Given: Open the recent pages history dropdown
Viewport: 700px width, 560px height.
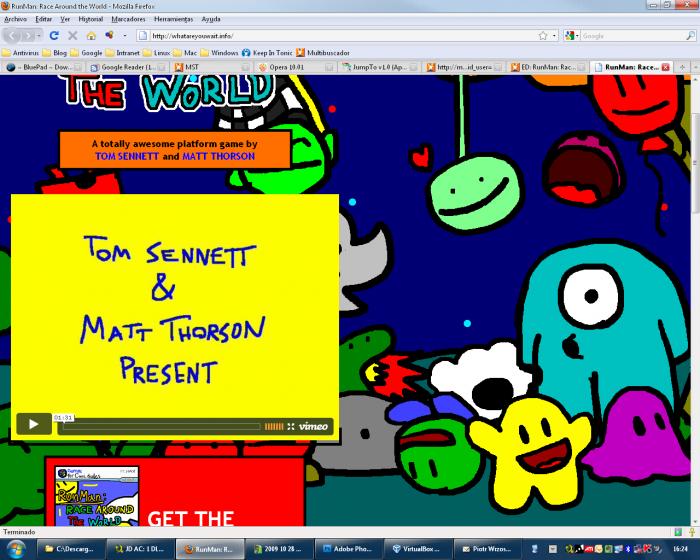Looking at the screenshot, I should (x=39, y=36).
